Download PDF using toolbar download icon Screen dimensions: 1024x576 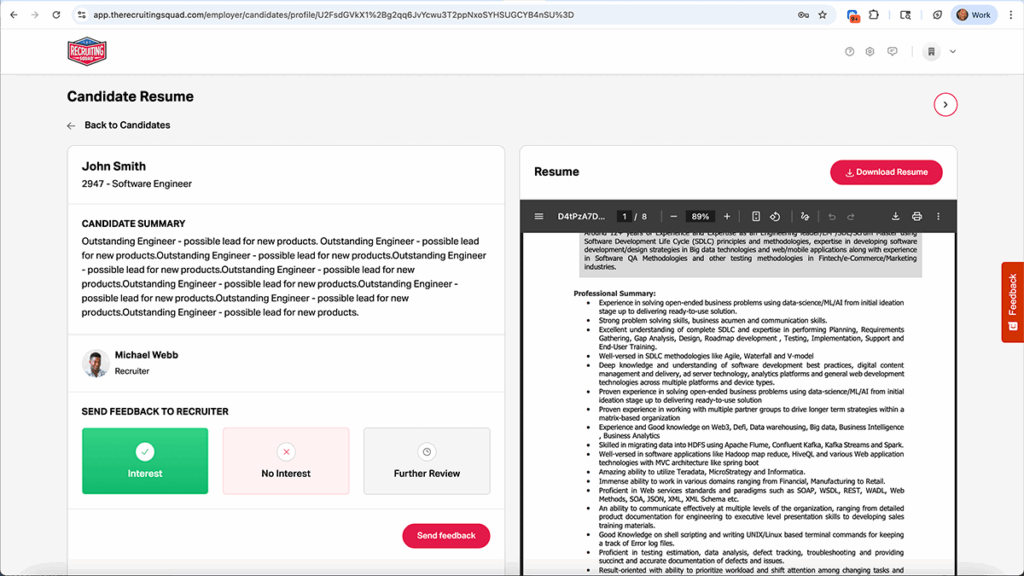pos(895,216)
